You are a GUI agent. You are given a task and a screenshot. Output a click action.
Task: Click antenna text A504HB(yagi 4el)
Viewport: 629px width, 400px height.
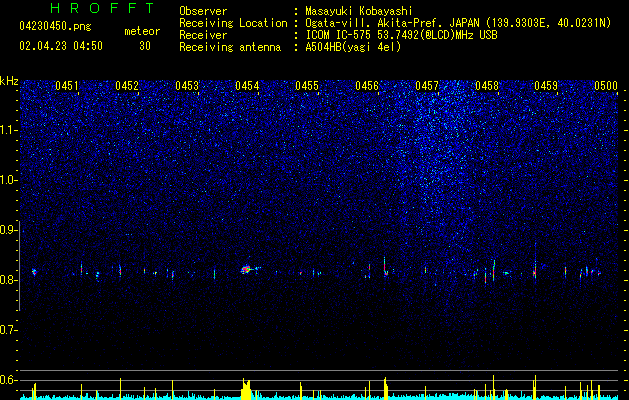353,47
